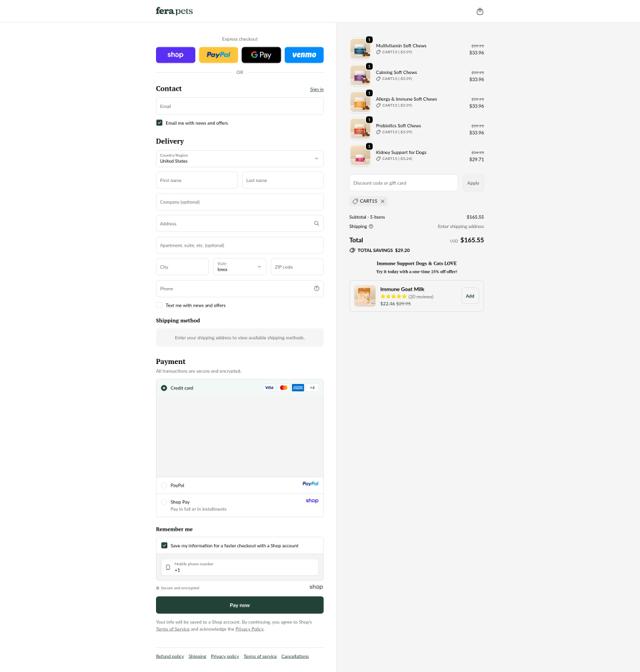
Task: Add Immune Goat Milk to order
Action: (470, 296)
